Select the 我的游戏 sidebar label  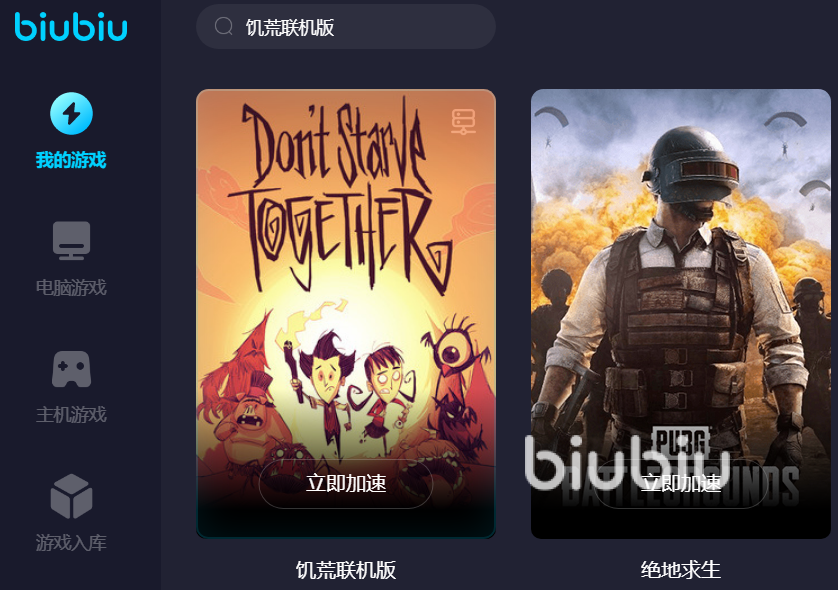pyautogui.click(x=71, y=160)
